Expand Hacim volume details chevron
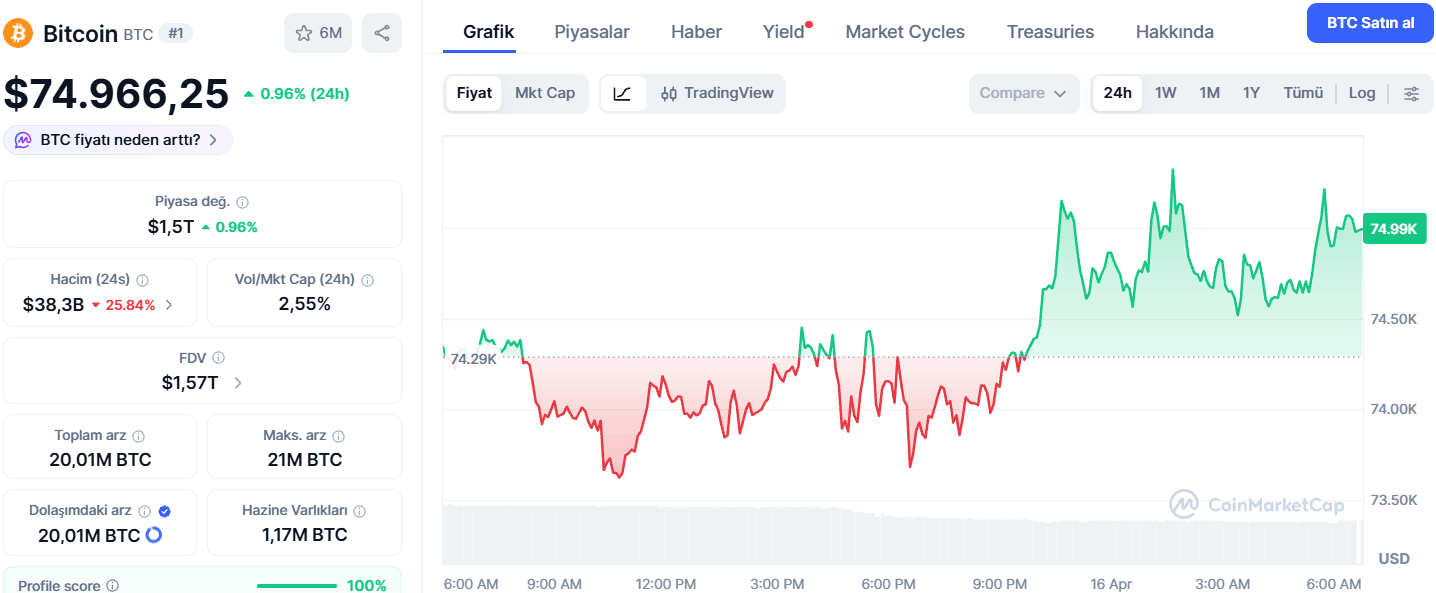 169,305
